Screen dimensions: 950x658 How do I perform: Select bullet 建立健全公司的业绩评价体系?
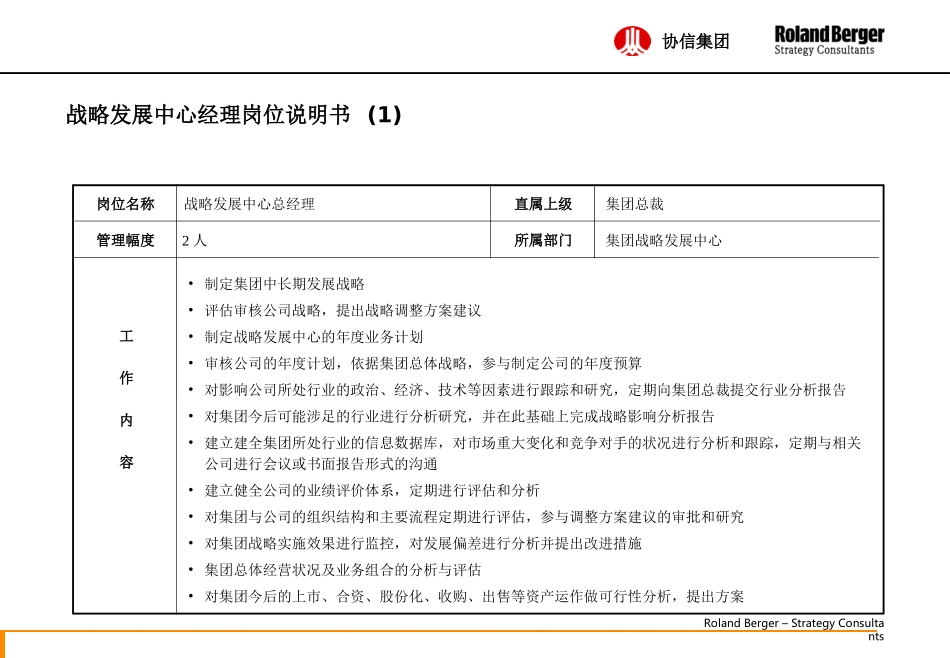[x=372, y=490]
